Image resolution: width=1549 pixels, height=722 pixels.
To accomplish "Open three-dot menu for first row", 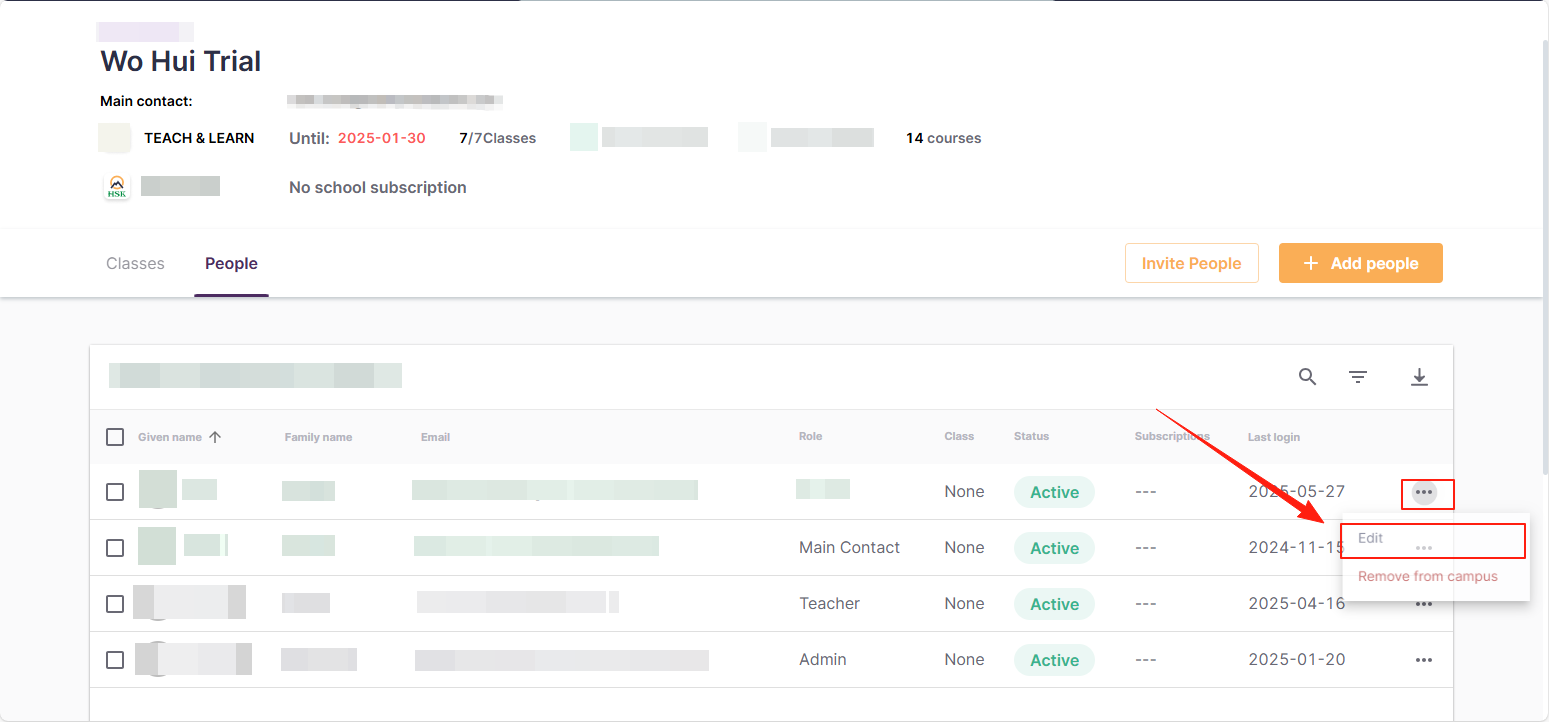I will click(x=1424, y=492).
